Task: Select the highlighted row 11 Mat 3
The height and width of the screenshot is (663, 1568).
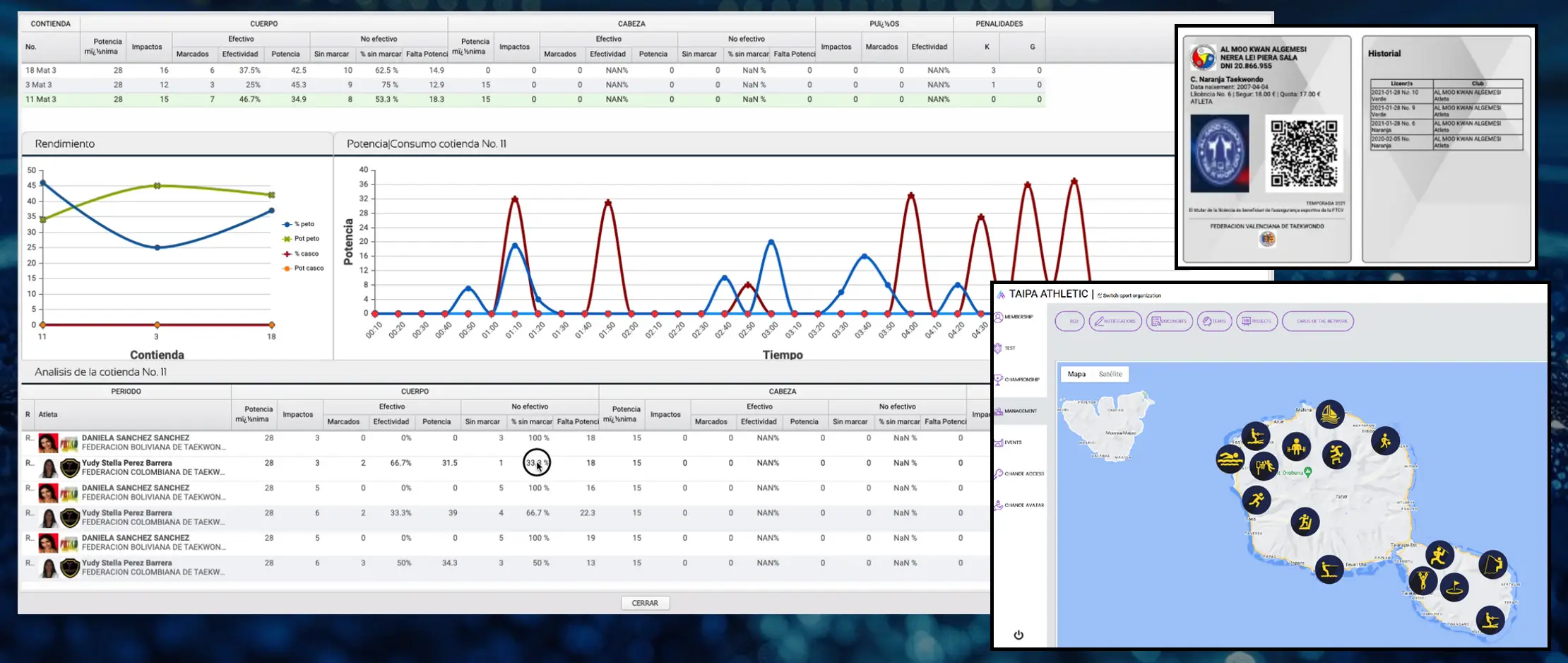Action: tap(533, 100)
